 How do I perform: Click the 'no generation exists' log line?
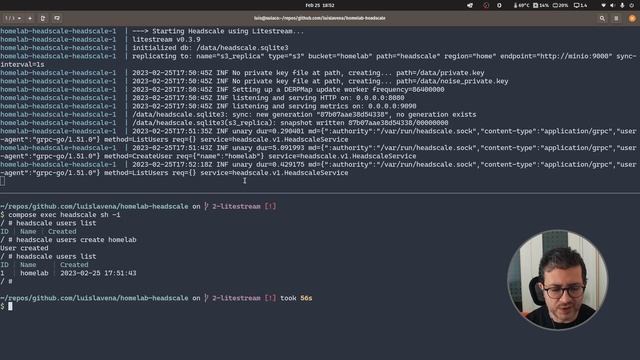(304, 115)
